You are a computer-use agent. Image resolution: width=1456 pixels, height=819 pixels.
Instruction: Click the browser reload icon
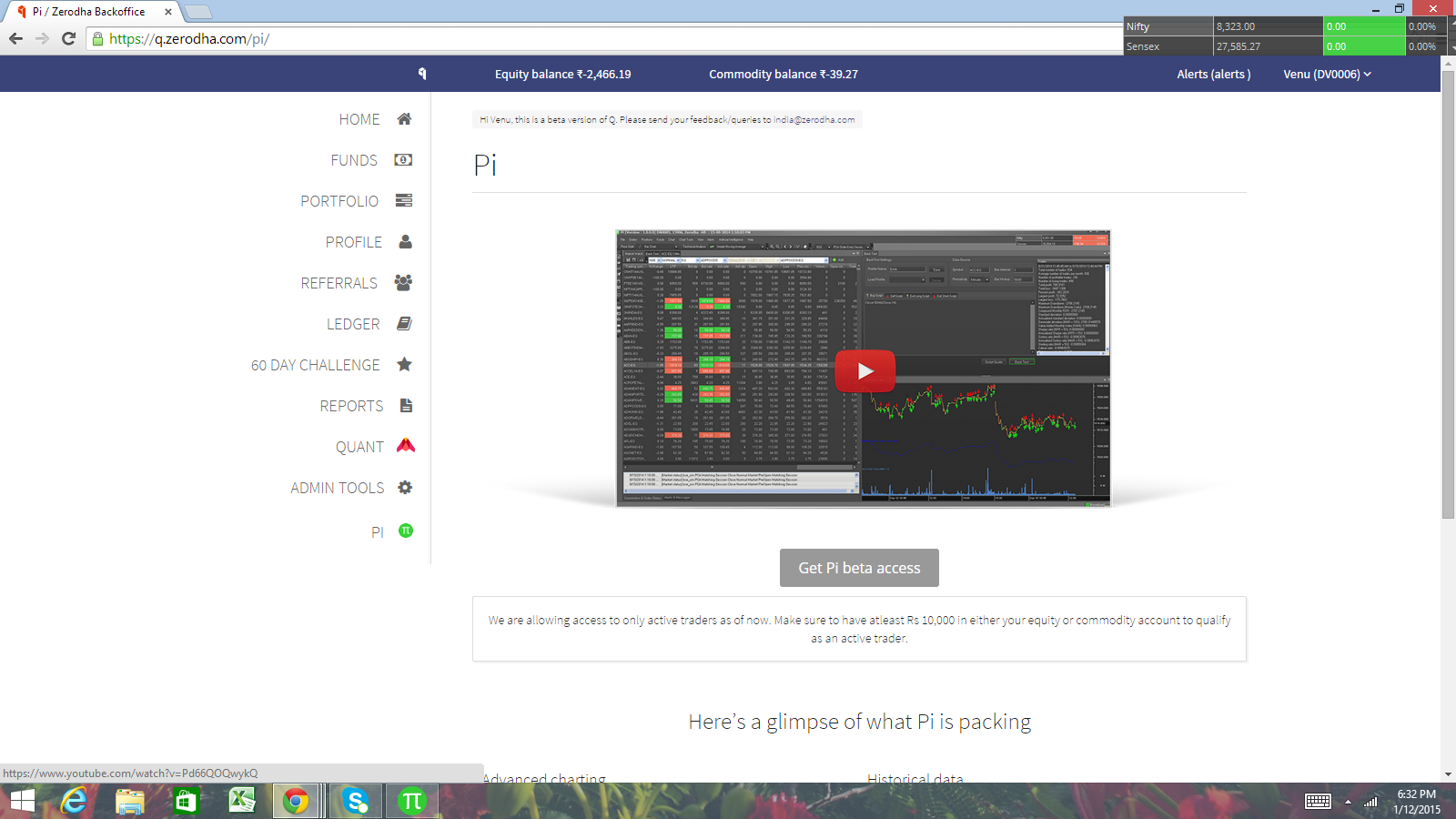68,38
